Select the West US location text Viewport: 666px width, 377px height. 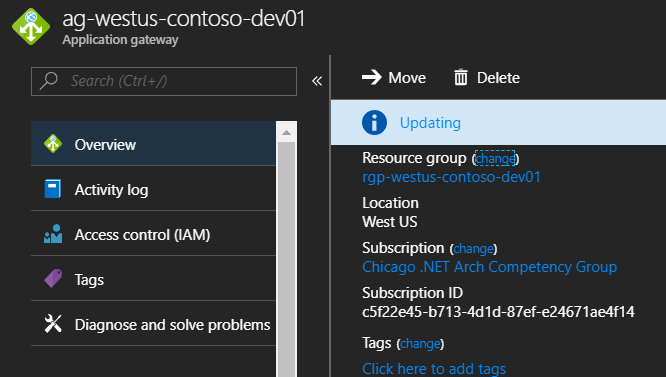(389, 222)
